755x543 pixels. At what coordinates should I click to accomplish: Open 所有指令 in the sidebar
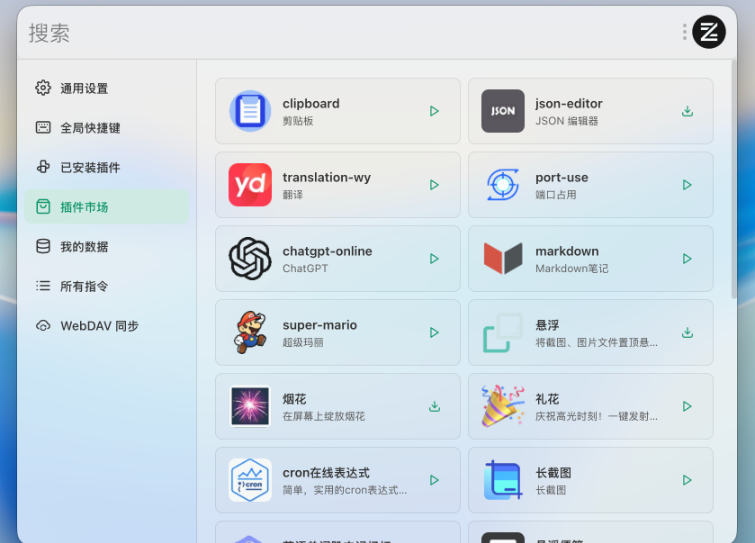(106, 286)
